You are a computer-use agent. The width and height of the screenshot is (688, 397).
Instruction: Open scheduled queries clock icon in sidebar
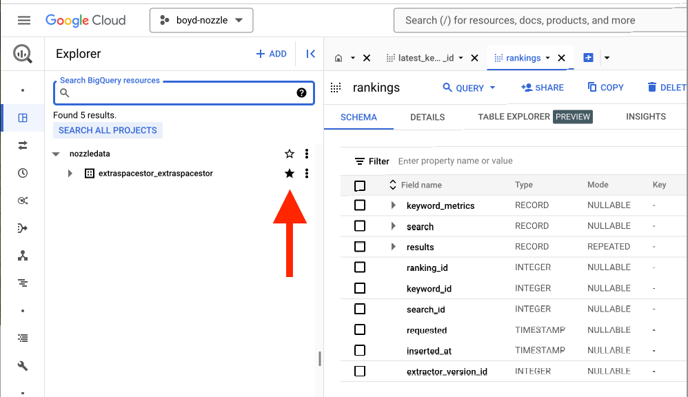[23, 173]
